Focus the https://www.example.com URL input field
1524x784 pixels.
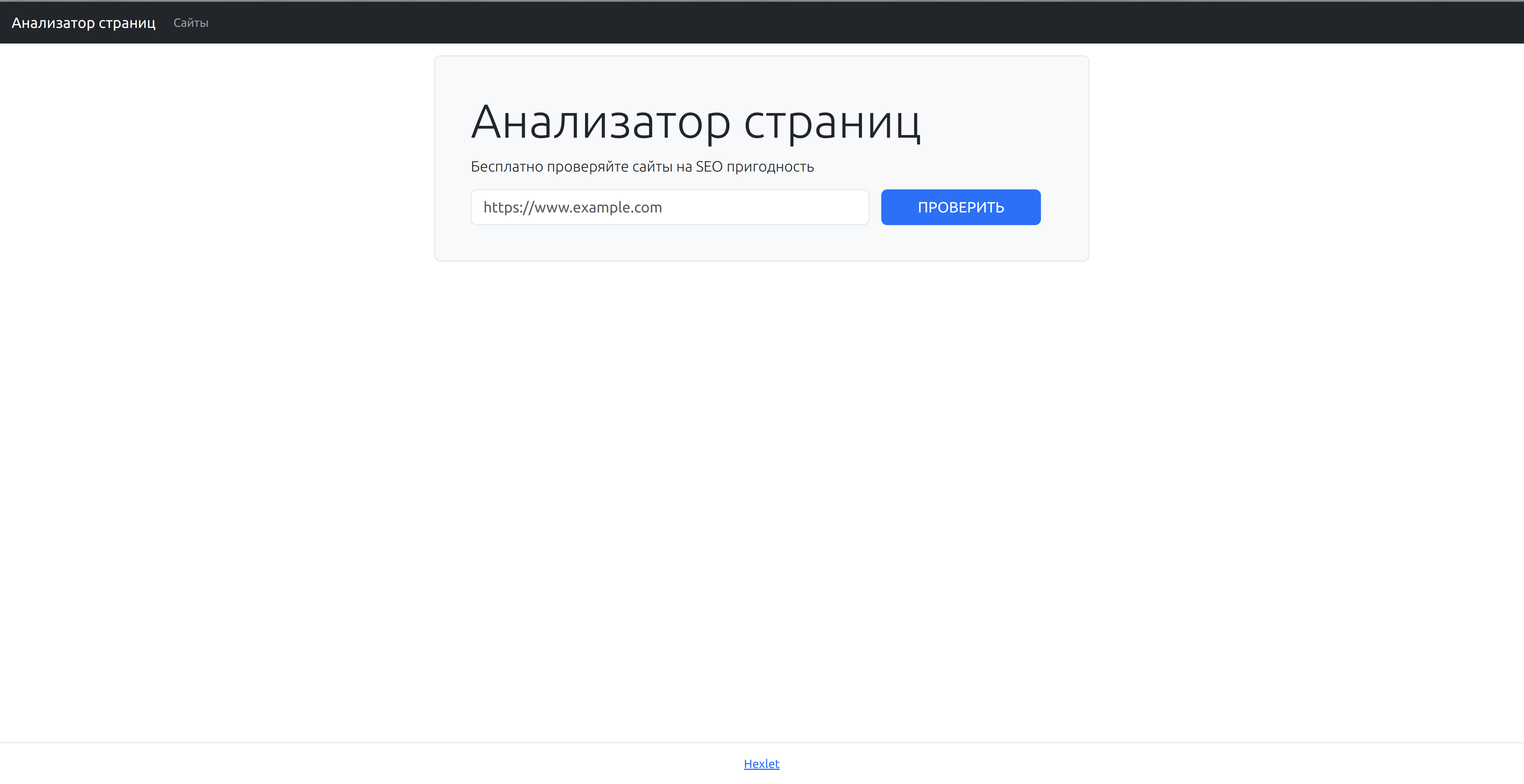coord(669,207)
